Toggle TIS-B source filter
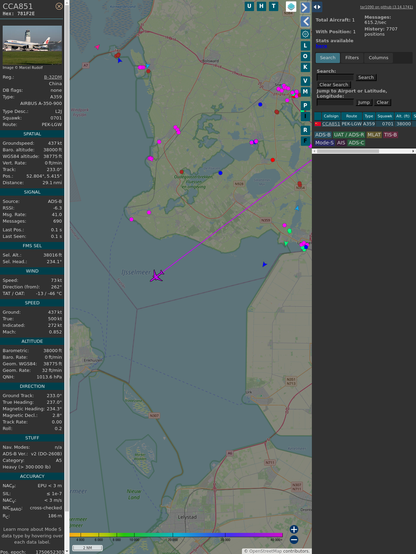Image resolution: width=416 pixels, height=554 pixels. (390, 135)
